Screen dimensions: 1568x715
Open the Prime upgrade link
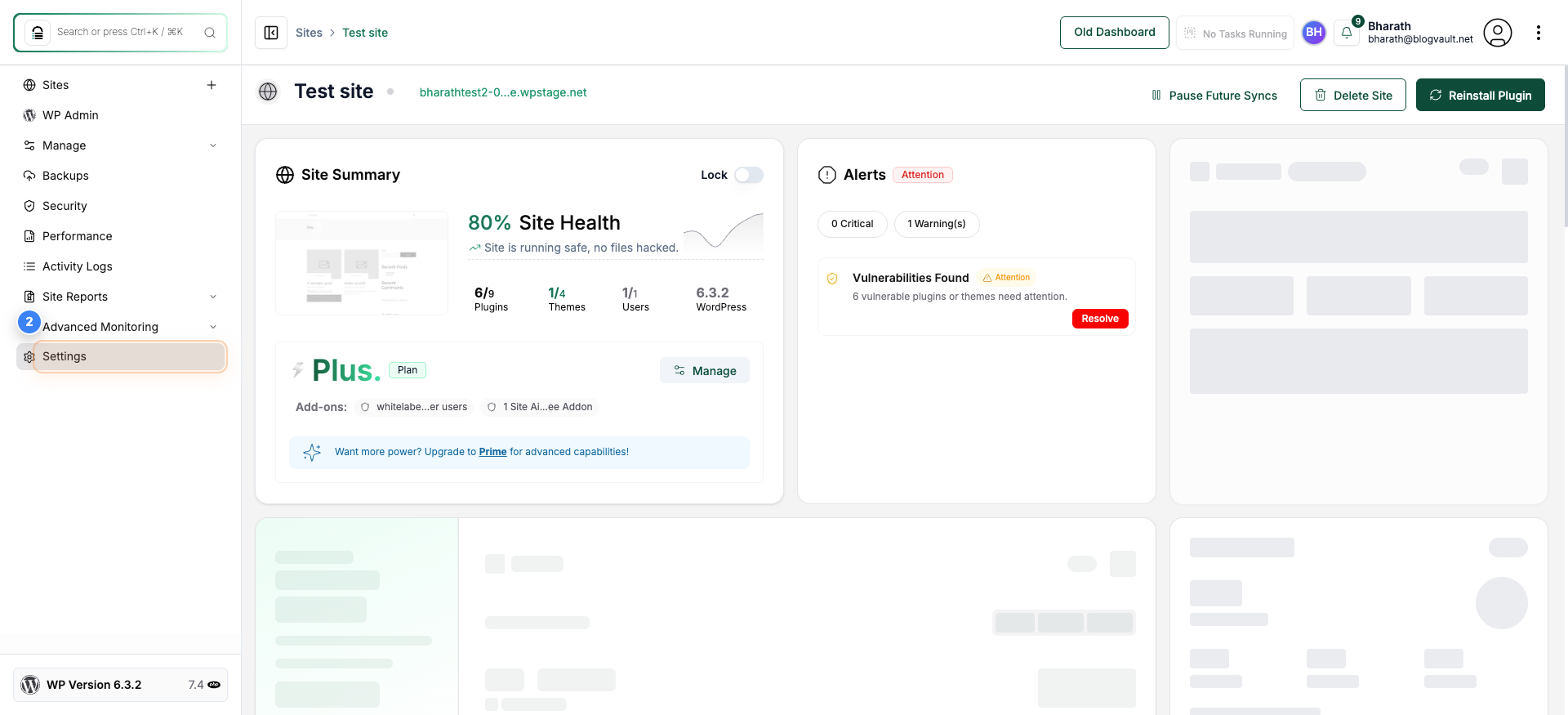pos(492,452)
